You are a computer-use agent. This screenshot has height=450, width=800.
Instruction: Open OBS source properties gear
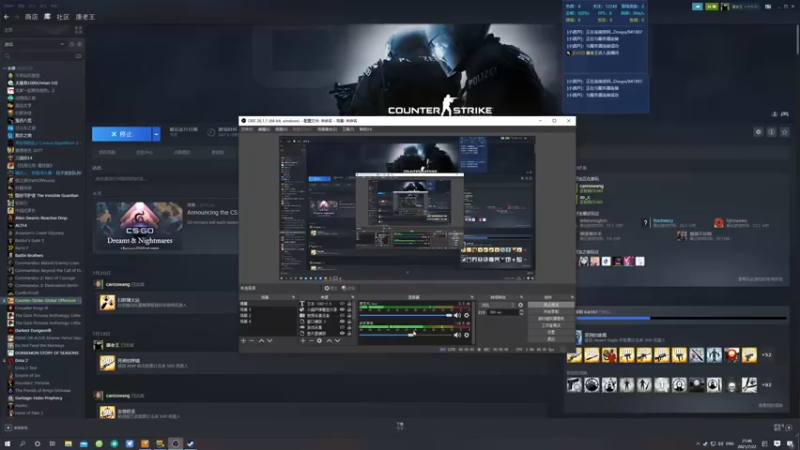(x=319, y=341)
